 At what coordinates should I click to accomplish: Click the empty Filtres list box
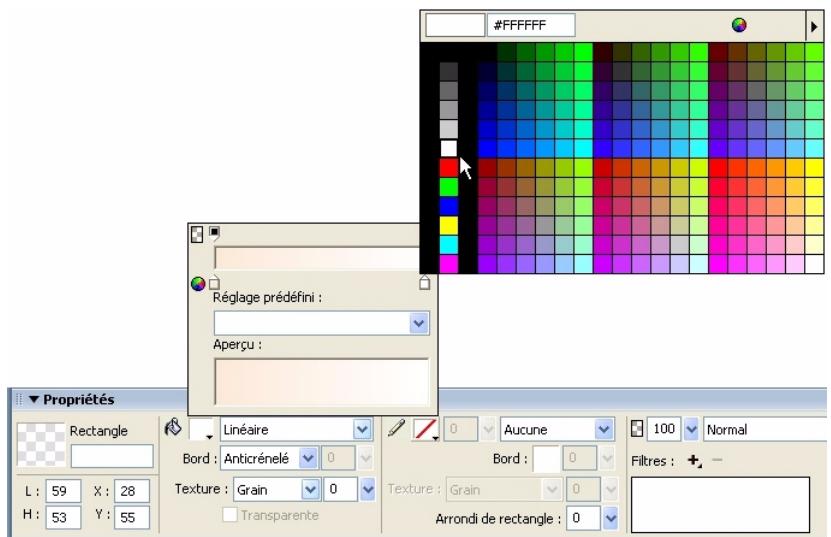point(720,504)
